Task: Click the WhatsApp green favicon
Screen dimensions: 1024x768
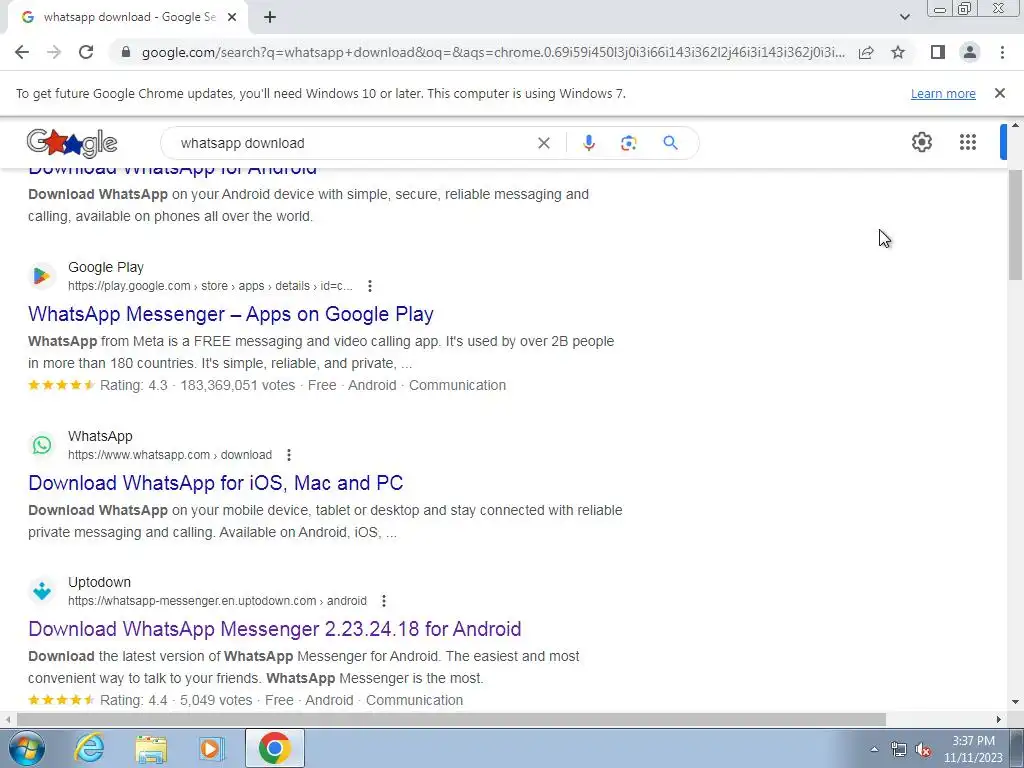Action: tap(42, 445)
